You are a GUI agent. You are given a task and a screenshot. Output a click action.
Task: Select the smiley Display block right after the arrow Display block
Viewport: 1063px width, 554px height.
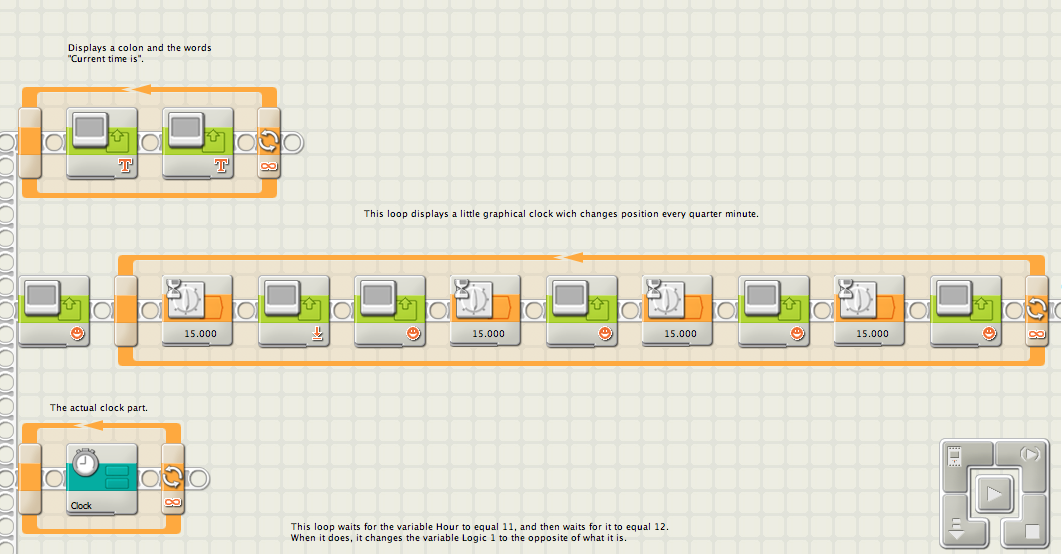390,311
